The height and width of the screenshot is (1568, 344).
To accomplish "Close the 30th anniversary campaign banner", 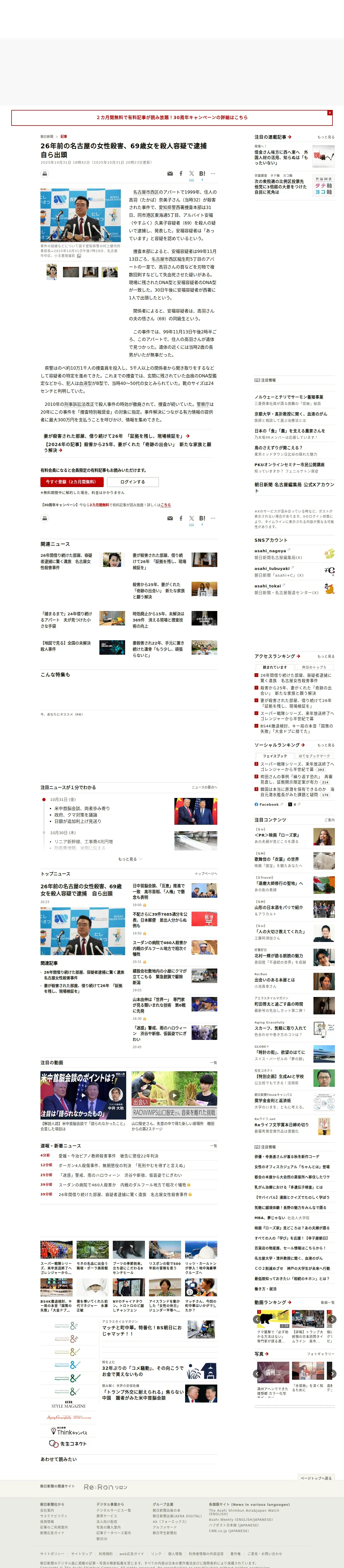I will click(330, 113).
